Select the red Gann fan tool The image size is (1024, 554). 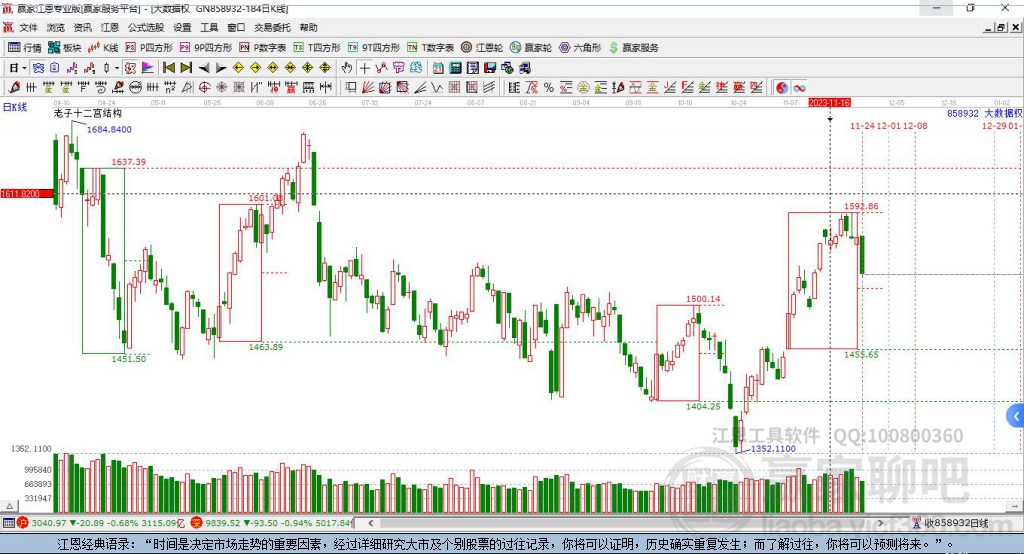[x=368, y=88]
